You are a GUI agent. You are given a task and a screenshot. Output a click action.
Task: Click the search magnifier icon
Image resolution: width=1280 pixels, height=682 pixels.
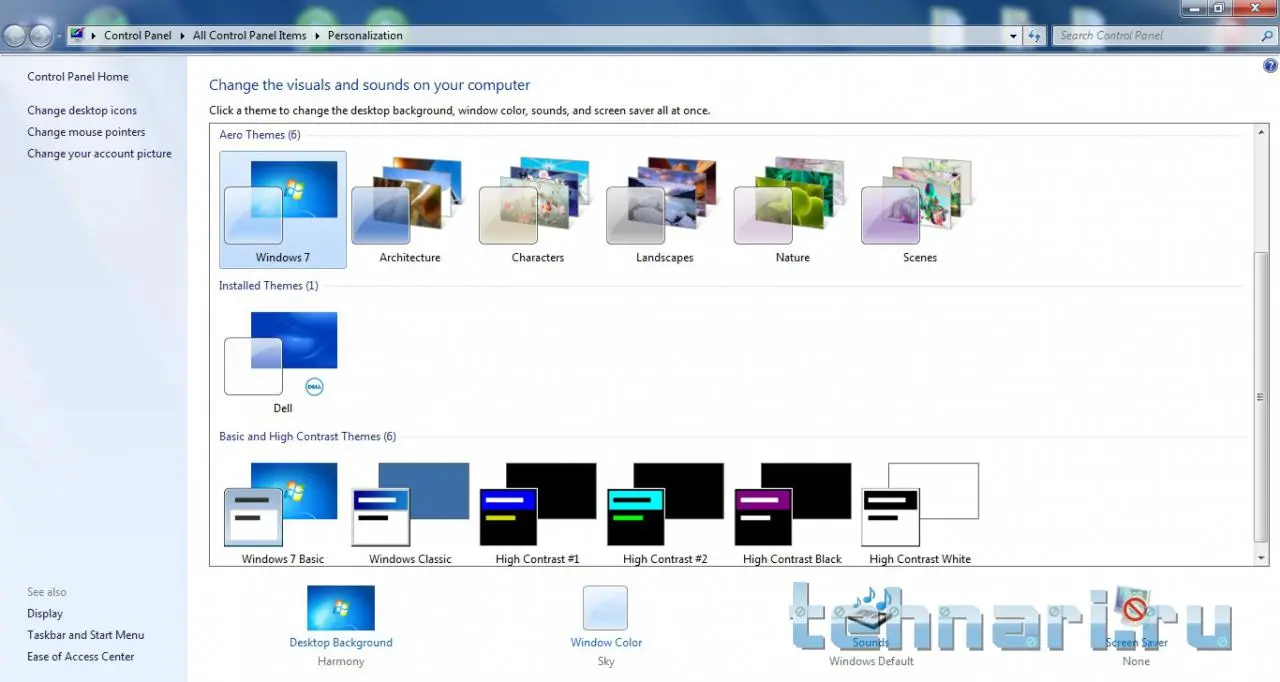pos(1267,36)
